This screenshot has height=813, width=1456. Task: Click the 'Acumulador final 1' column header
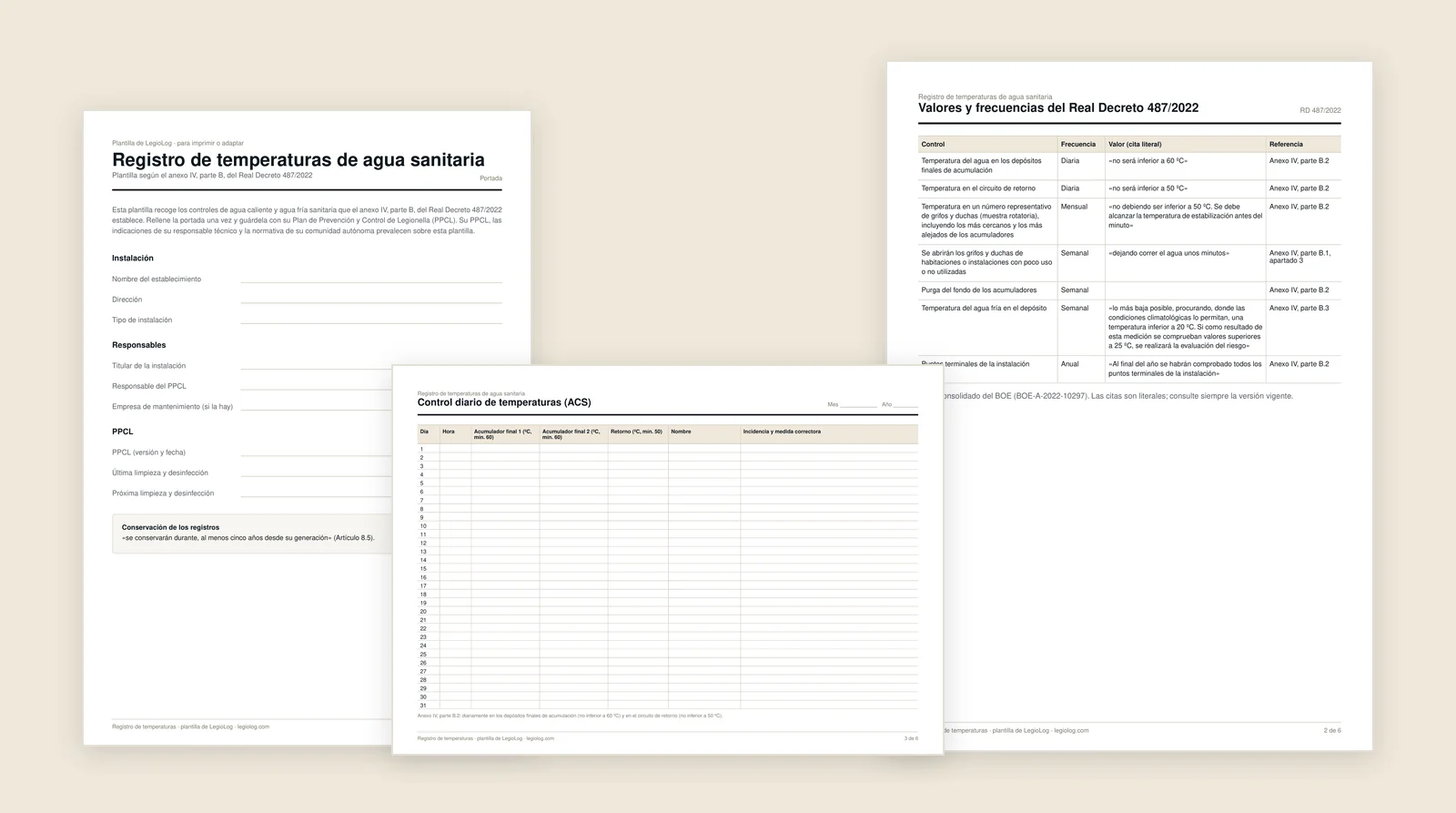505,434
